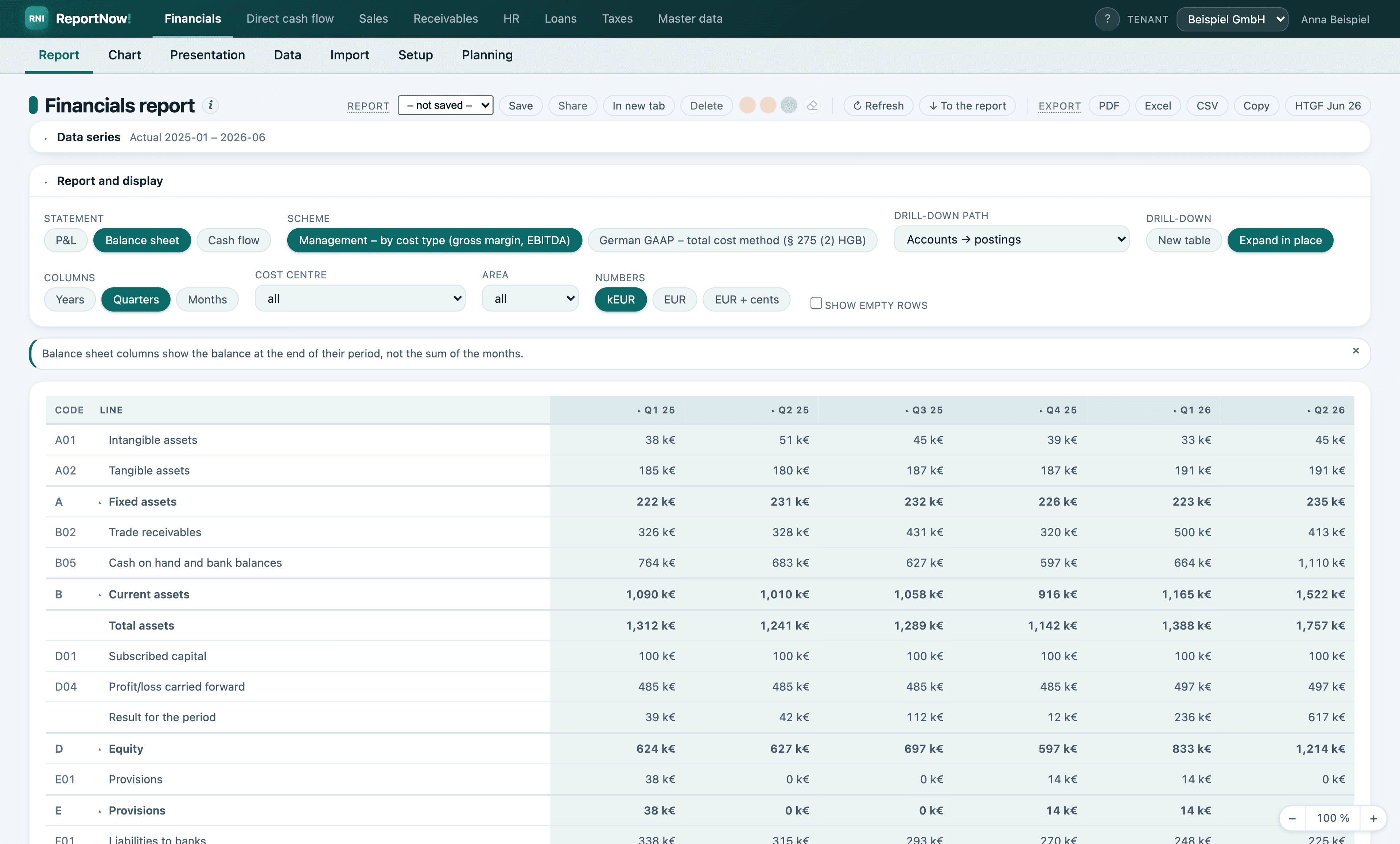Open report In new tab

tap(638, 106)
